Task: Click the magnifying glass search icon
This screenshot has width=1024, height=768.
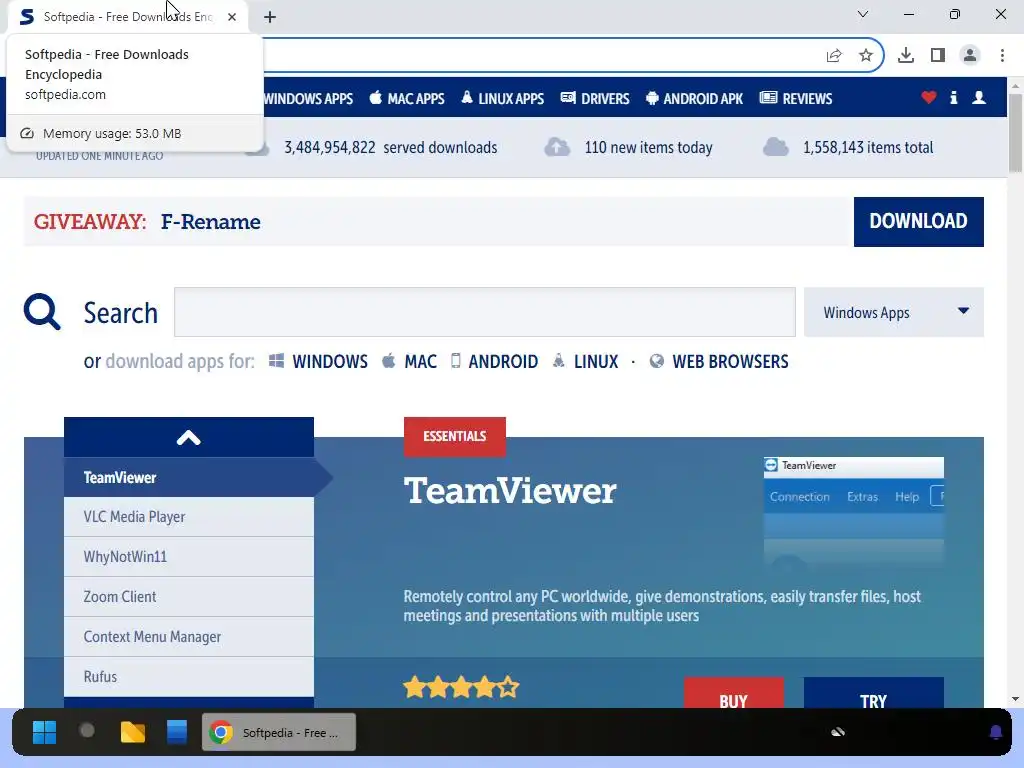Action: (42, 312)
